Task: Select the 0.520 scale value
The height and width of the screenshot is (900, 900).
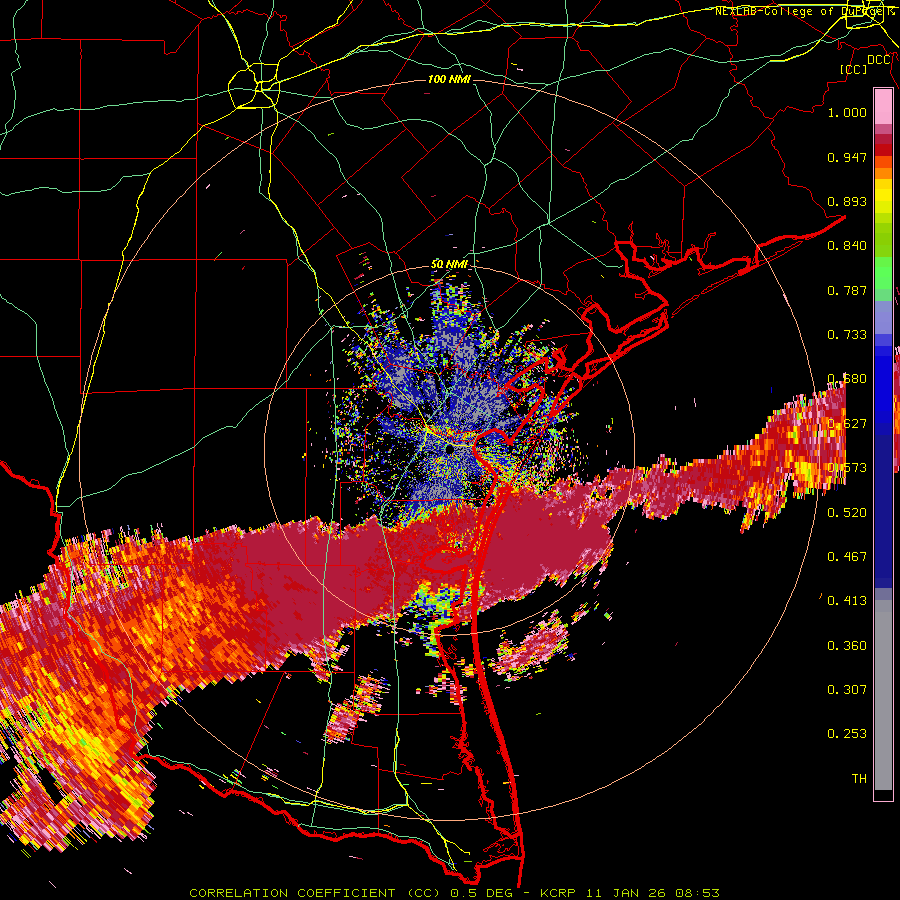Action: (x=847, y=513)
